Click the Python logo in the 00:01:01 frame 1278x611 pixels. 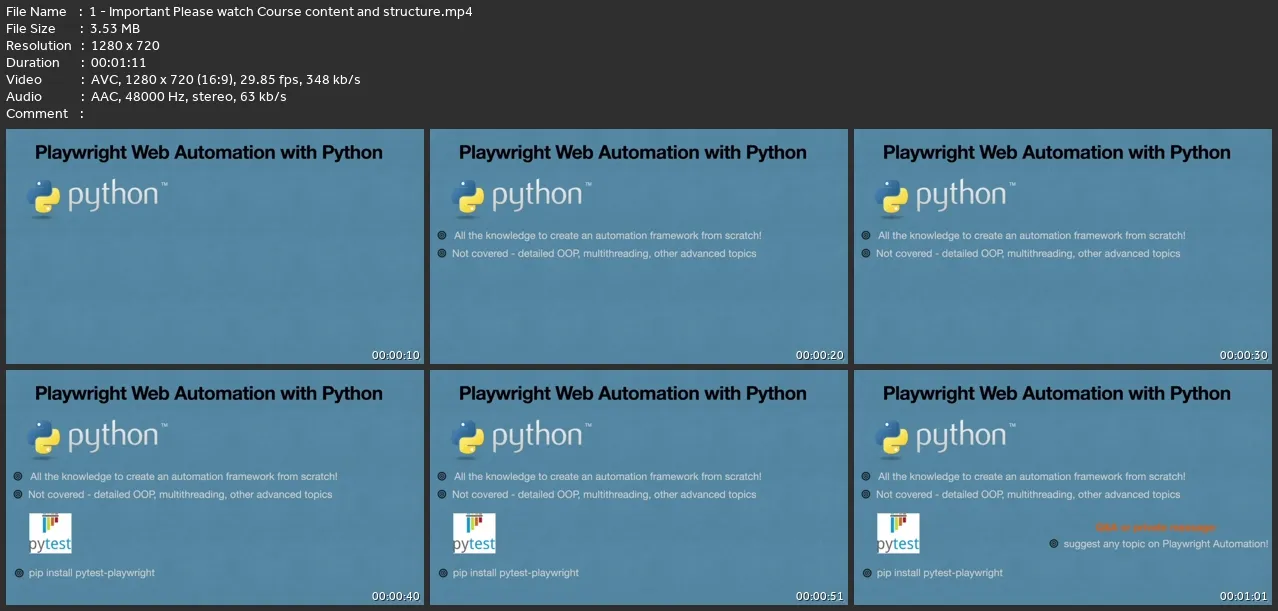[x=945, y=438]
